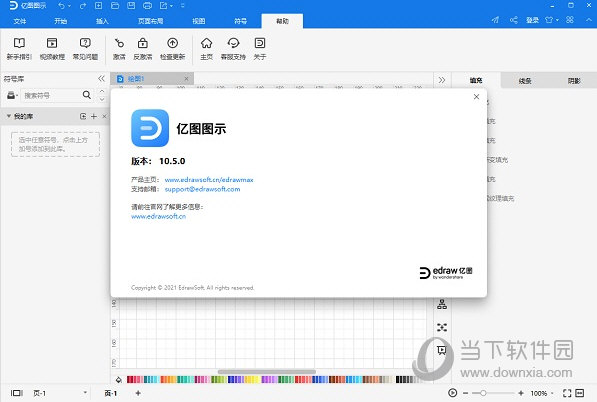
Task: Collapse the ribbon with up chevron
Action: pos(589,20)
